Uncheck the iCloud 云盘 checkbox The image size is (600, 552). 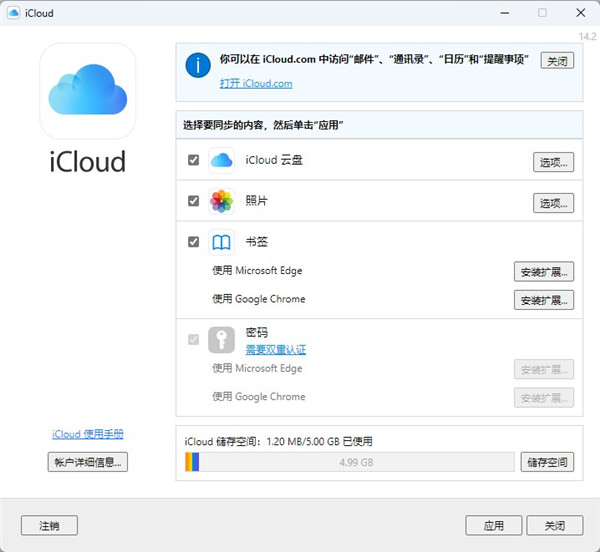193,160
